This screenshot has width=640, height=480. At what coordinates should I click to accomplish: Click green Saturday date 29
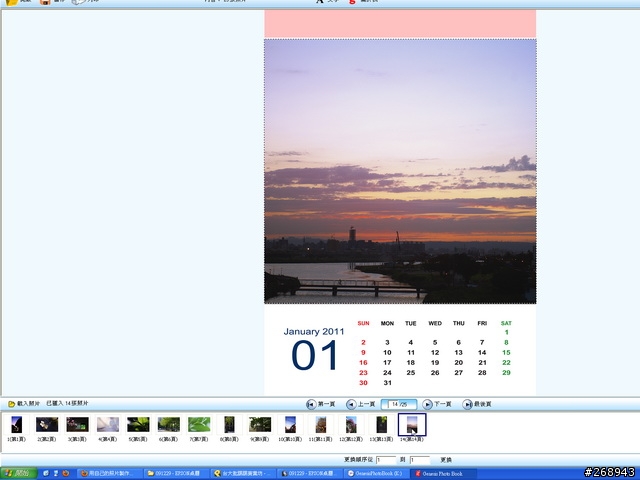click(507, 373)
